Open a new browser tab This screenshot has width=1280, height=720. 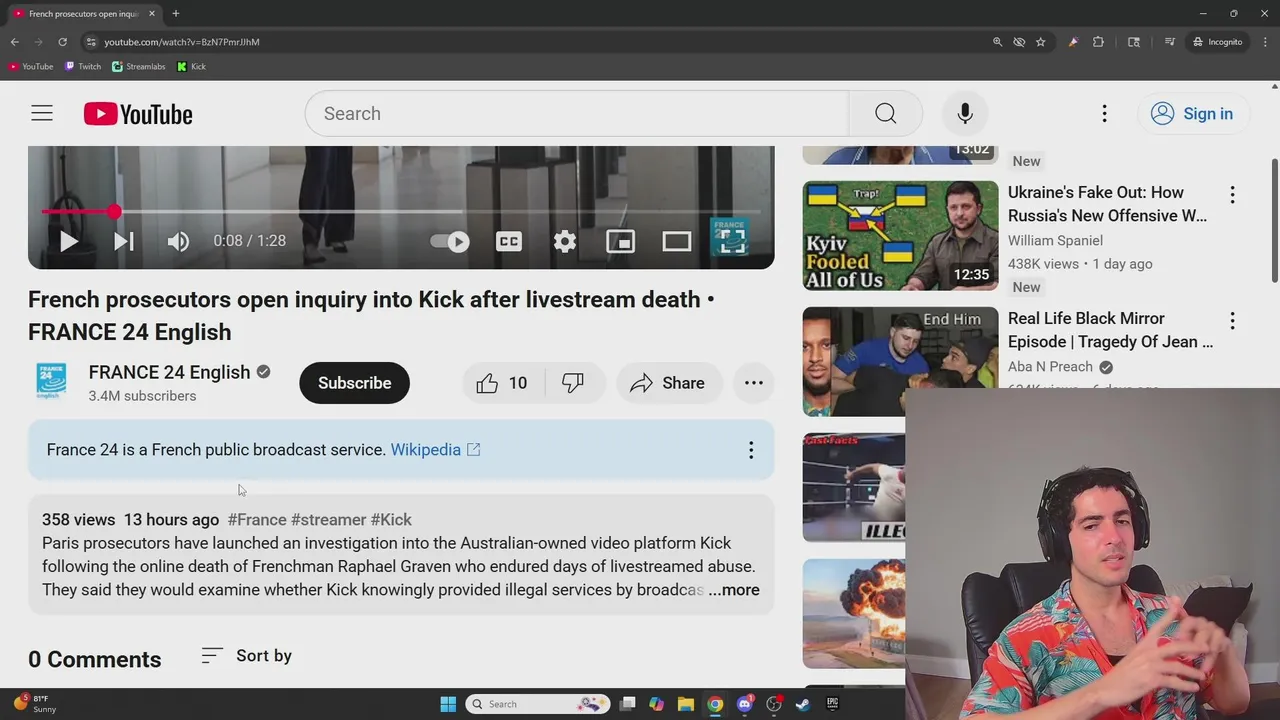(x=175, y=14)
